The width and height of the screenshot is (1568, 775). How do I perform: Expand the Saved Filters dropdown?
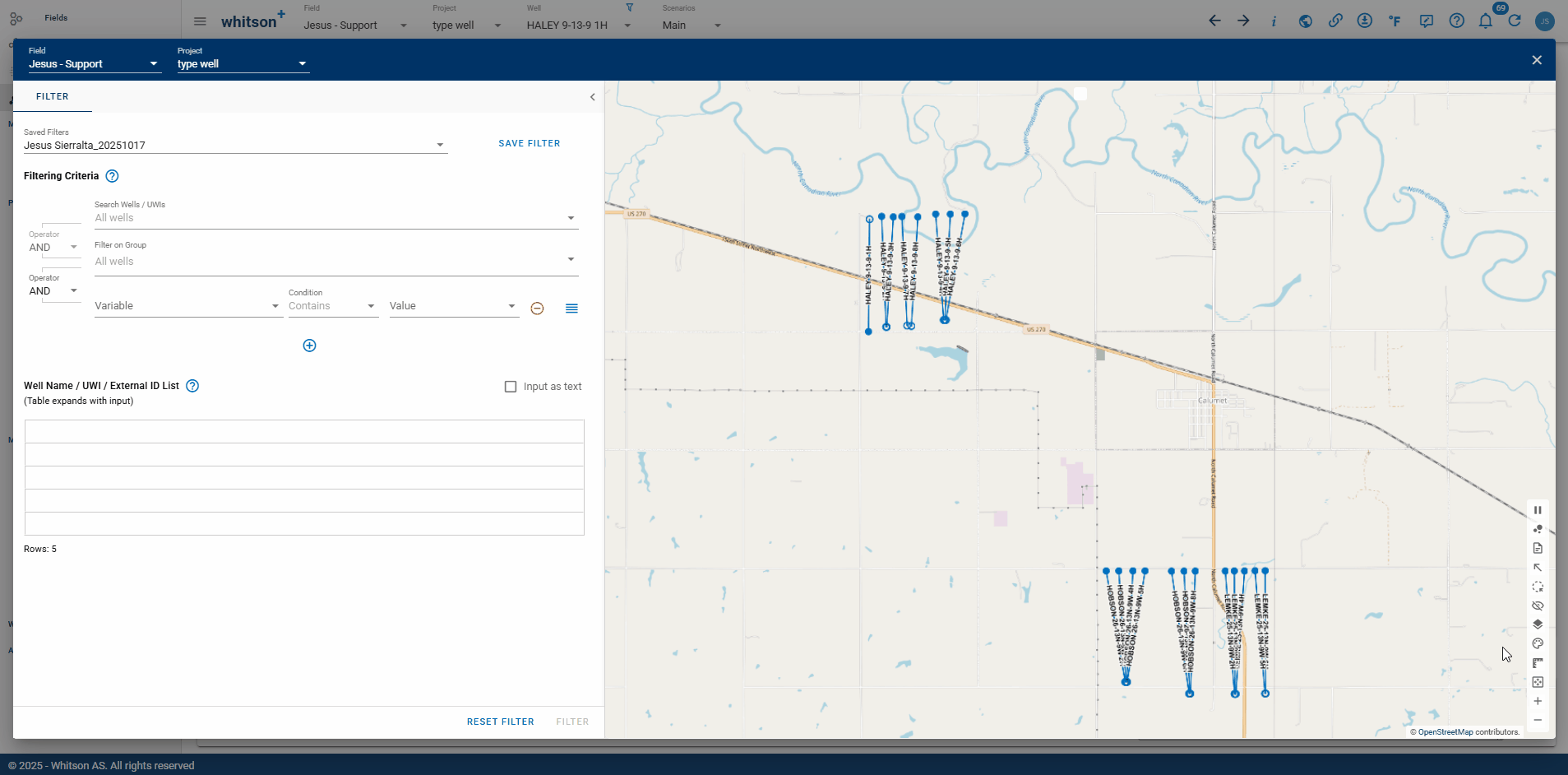click(440, 146)
